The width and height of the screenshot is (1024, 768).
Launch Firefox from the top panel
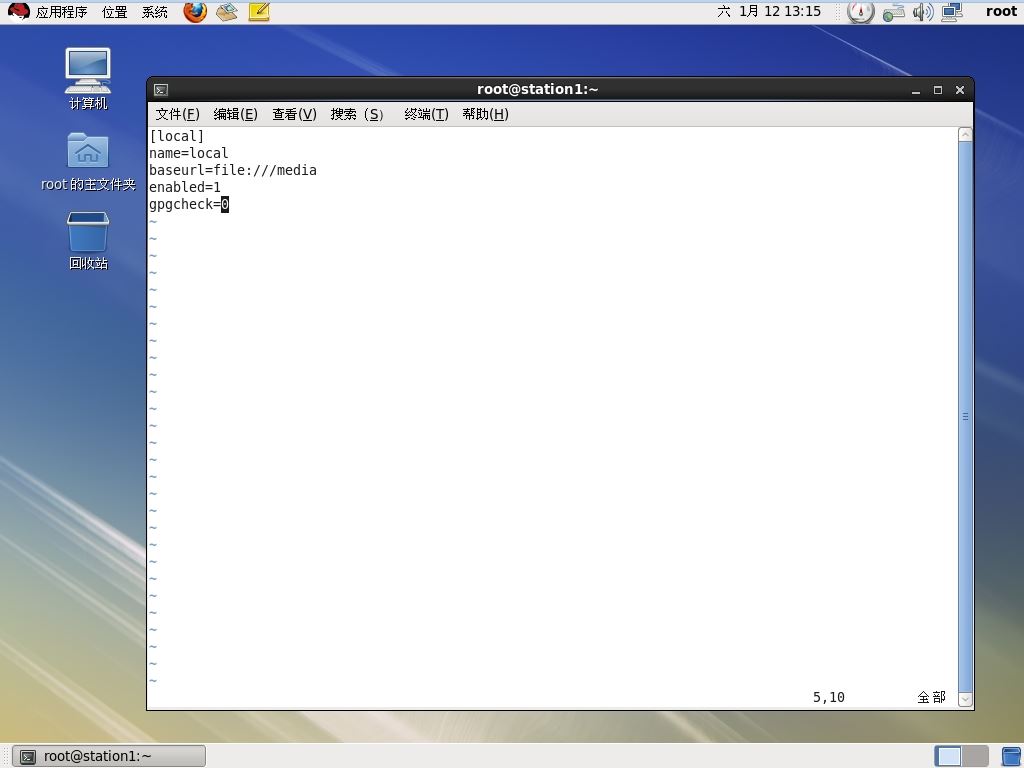tap(195, 12)
